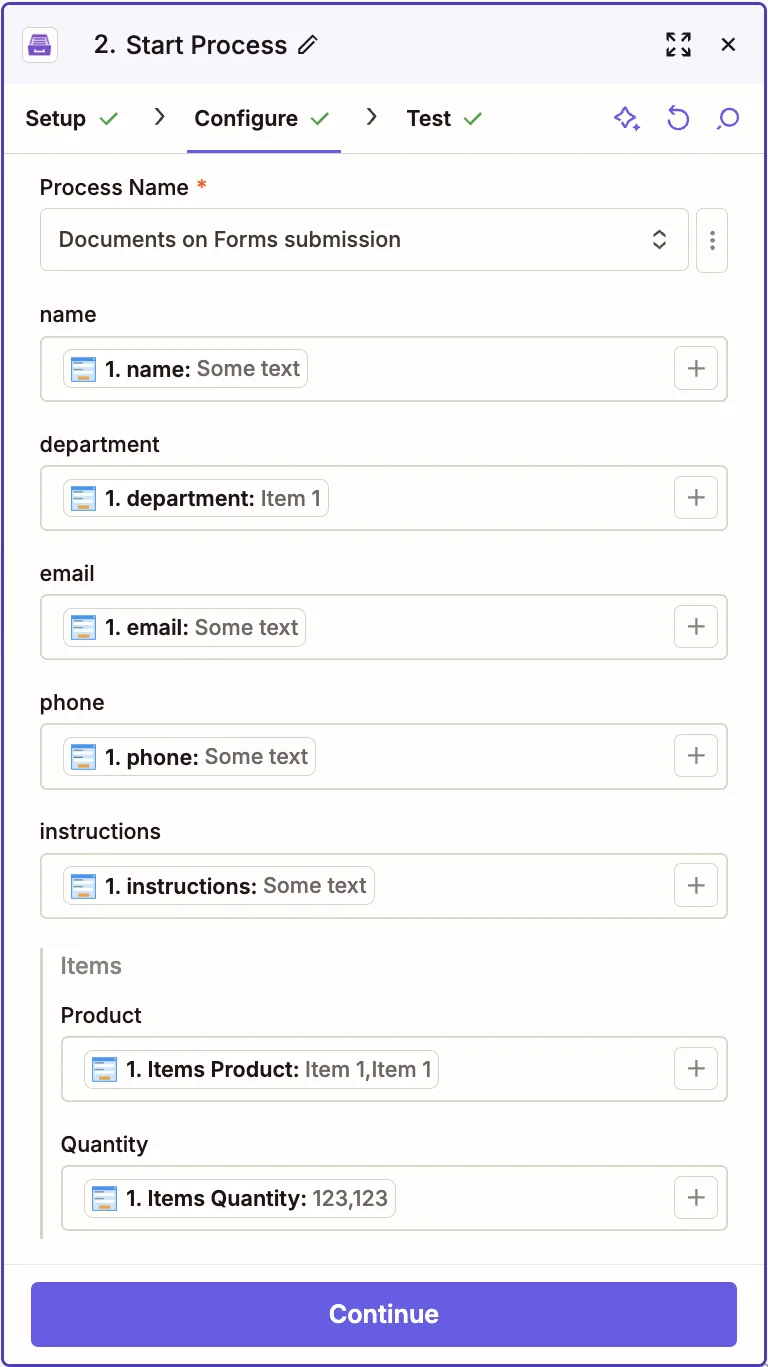Click inside the instructions input field
The height and width of the screenshot is (1367, 768).
pos(384,885)
